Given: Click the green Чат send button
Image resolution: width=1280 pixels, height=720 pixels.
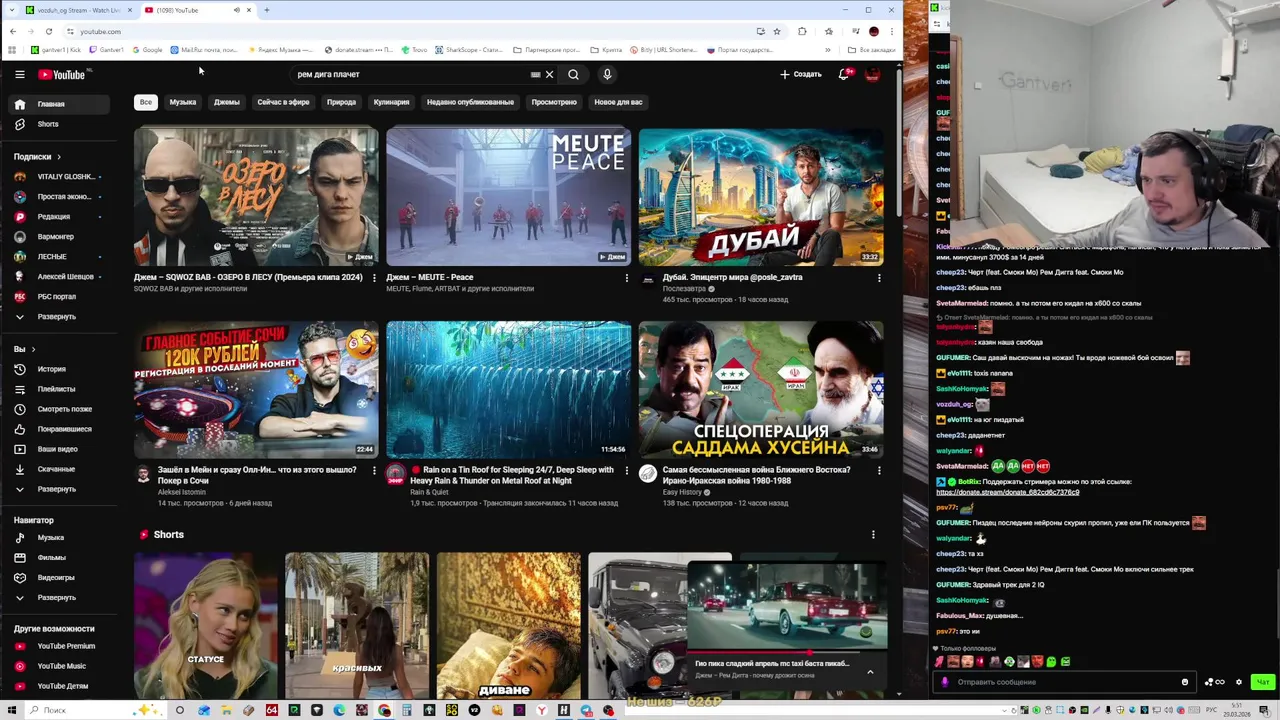Looking at the screenshot, I should (1263, 682).
